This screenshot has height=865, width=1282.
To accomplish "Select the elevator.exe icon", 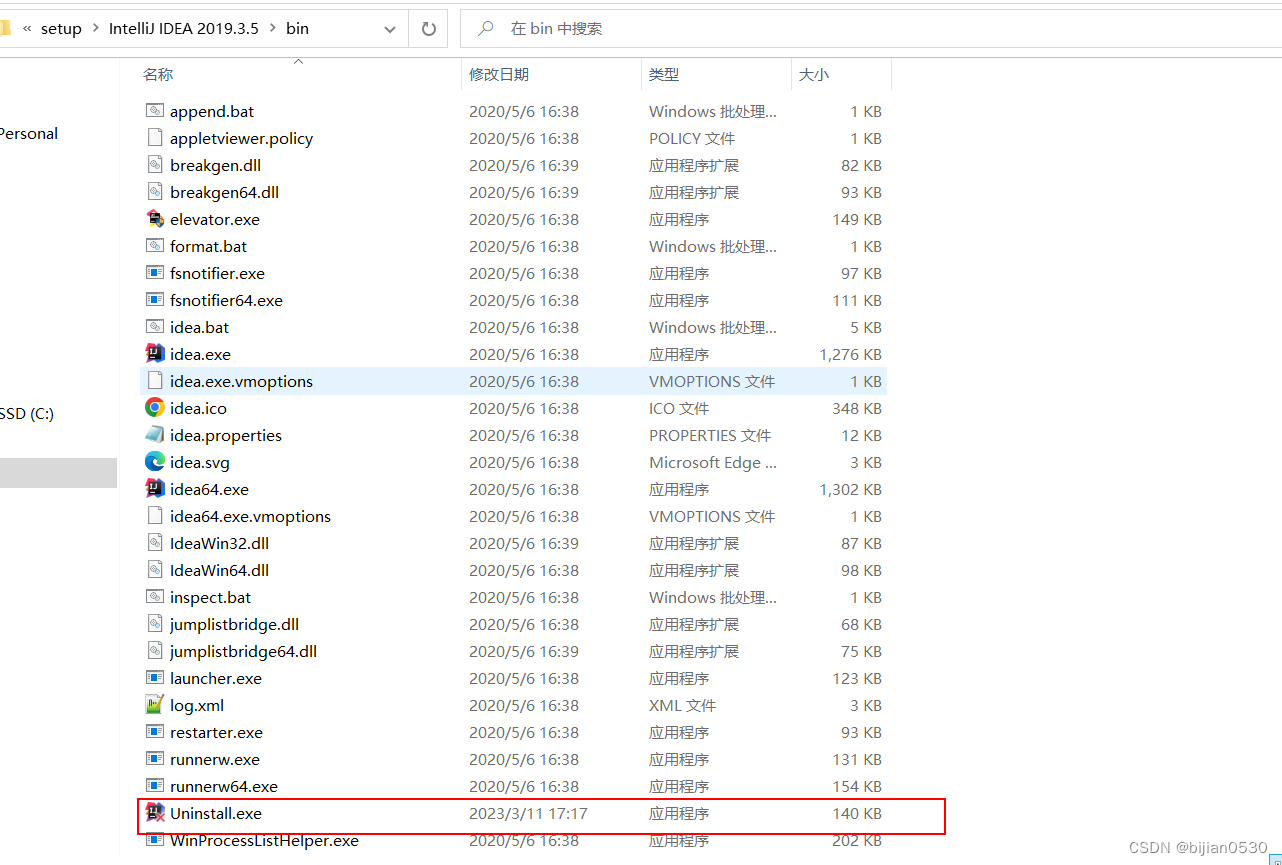I will [154, 219].
